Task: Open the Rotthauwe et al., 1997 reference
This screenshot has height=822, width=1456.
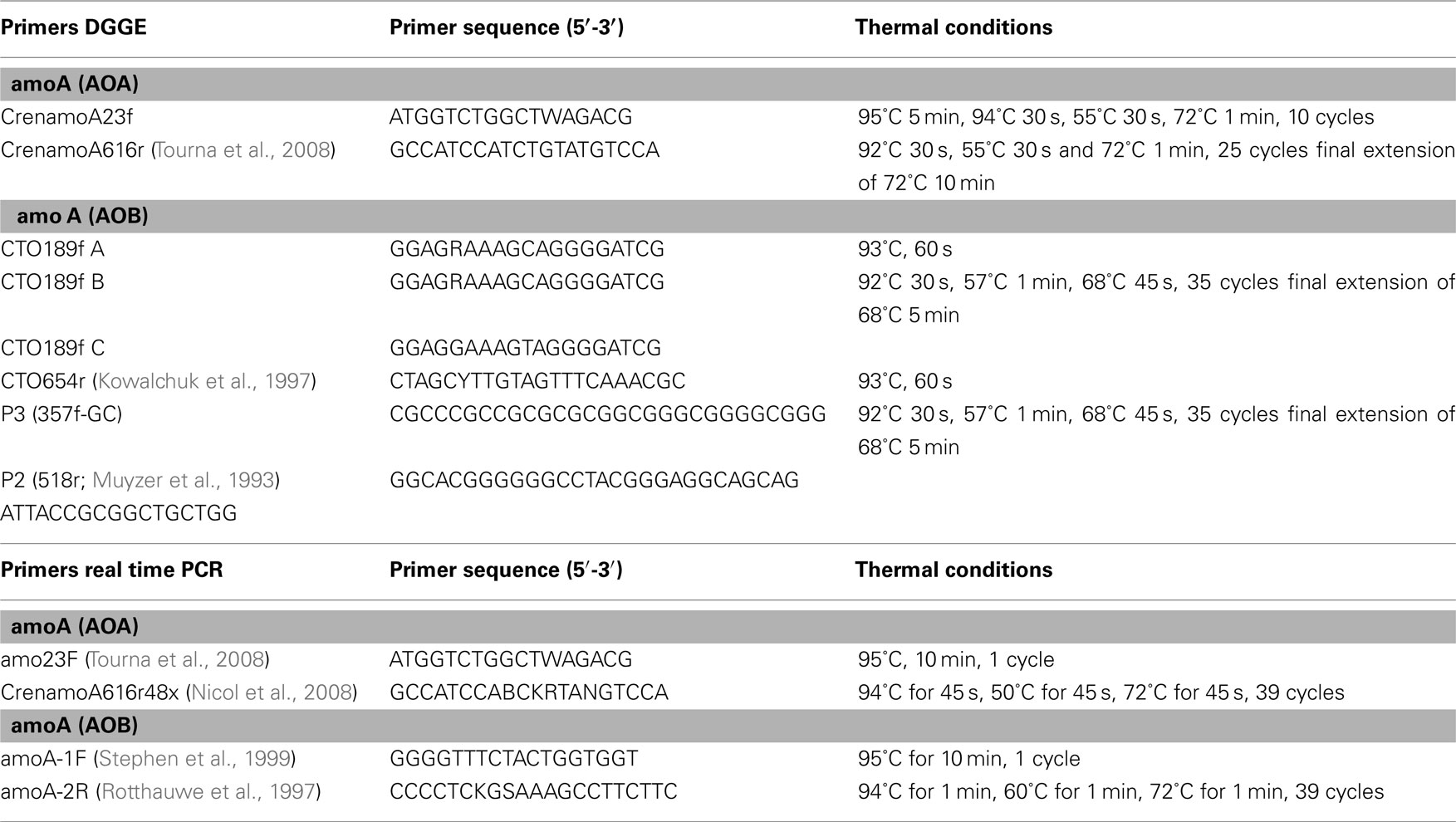Action: 208,792
